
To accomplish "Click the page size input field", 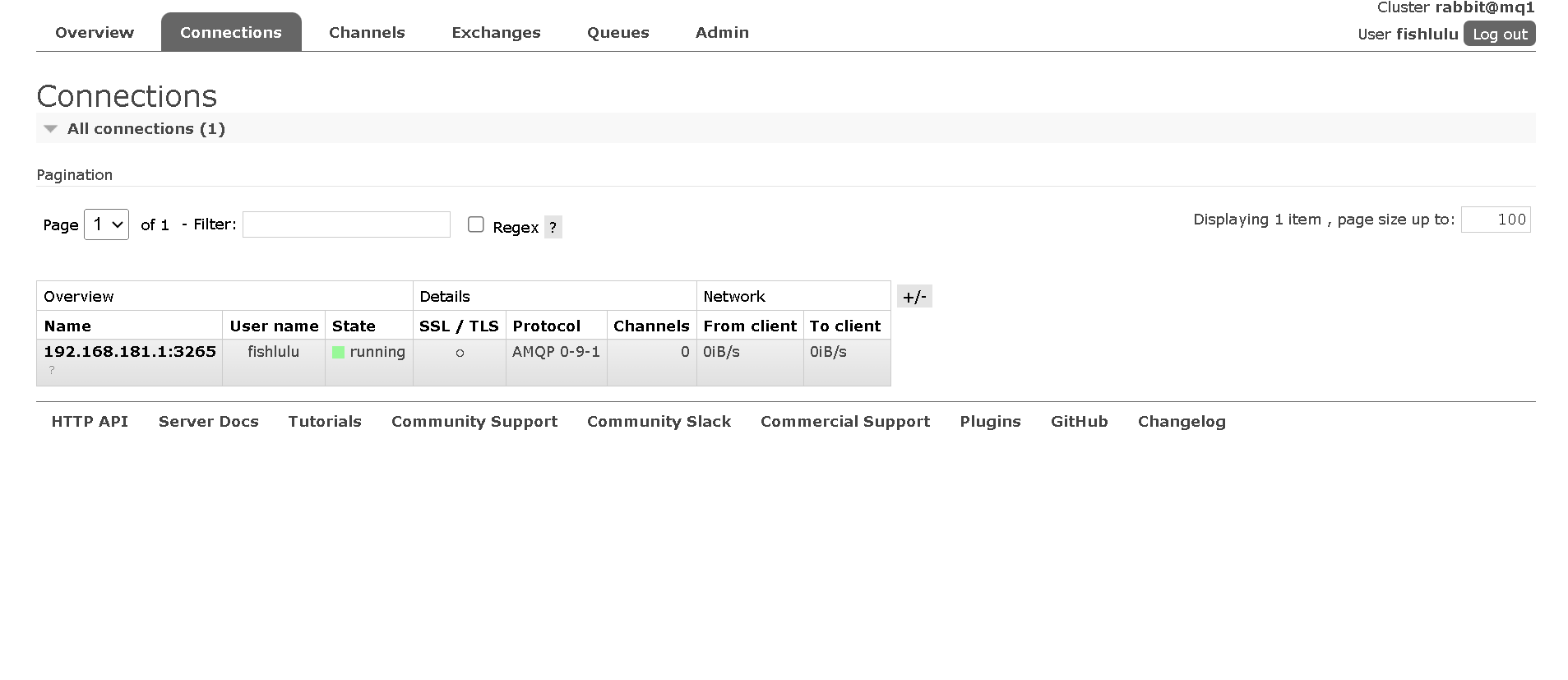I will pos(1495,220).
